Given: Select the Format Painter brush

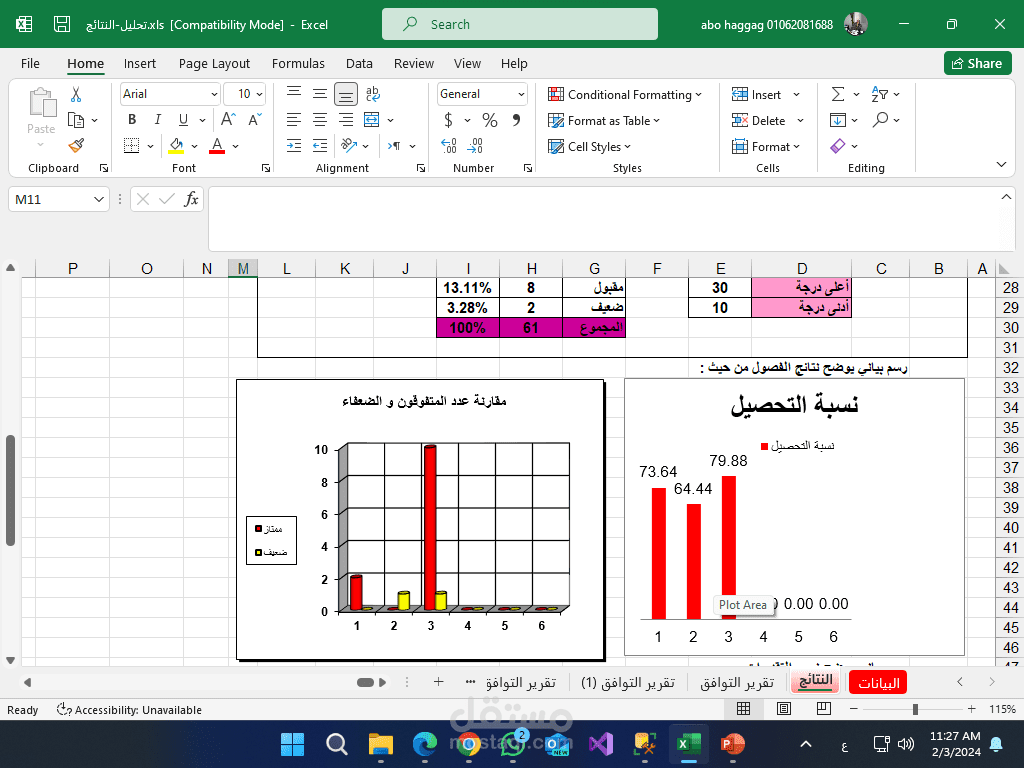Looking at the screenshot, I should pyautogui.click(x=76, y=146).
